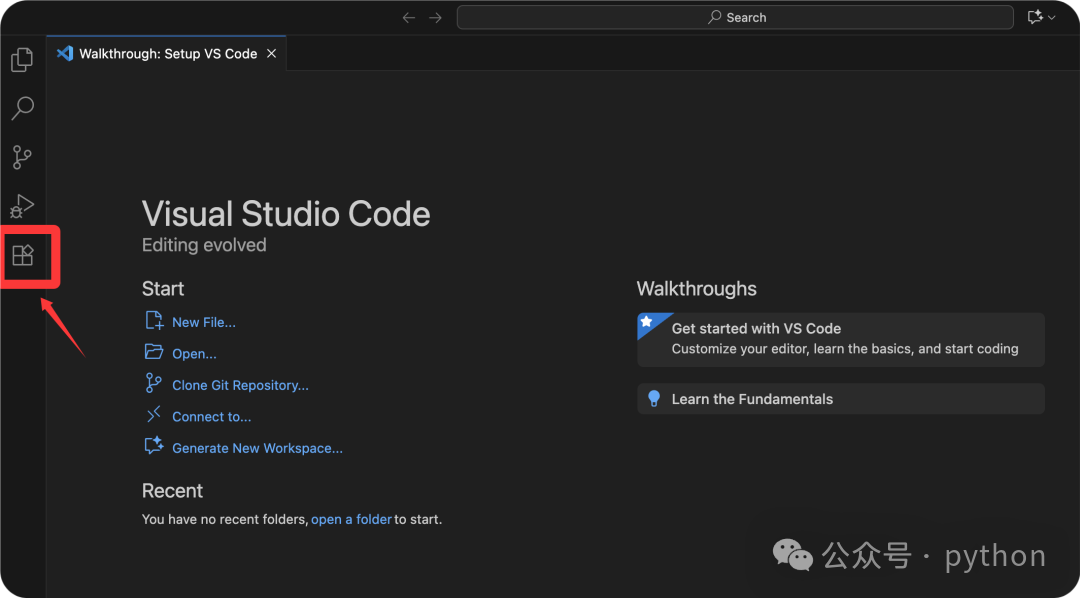The image size is (1080, 598).
Task: Click the star badge on Get started card
Action: pyautogui.click(x=646, y=322)
